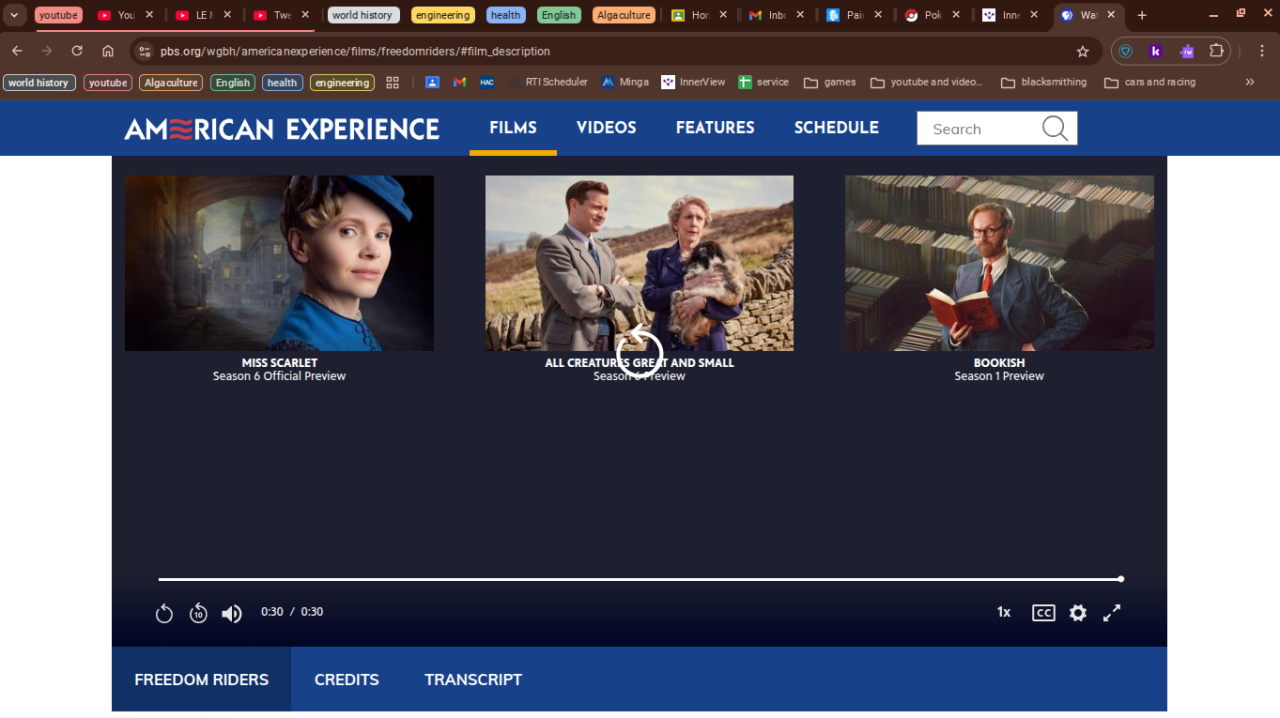The height and width of the screenshot is (718, 1280).
Task: Open the service sheets bookmark
Action: tap(763, 82)
